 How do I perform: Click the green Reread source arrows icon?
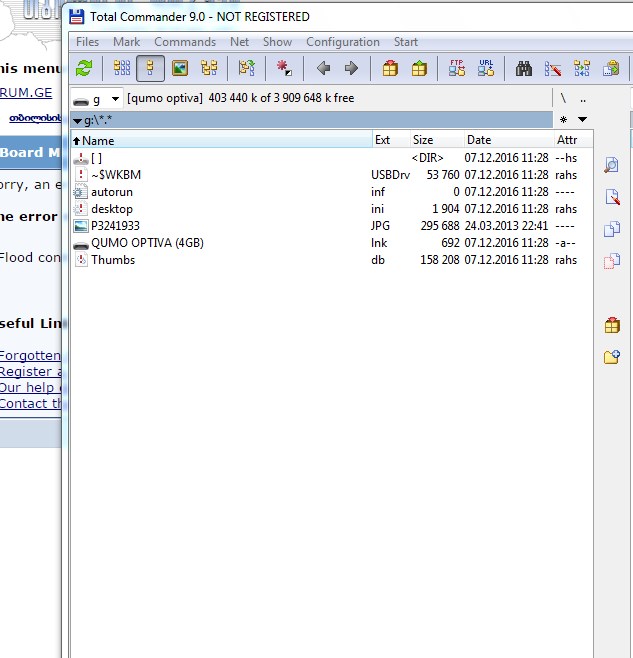point(84,68)
